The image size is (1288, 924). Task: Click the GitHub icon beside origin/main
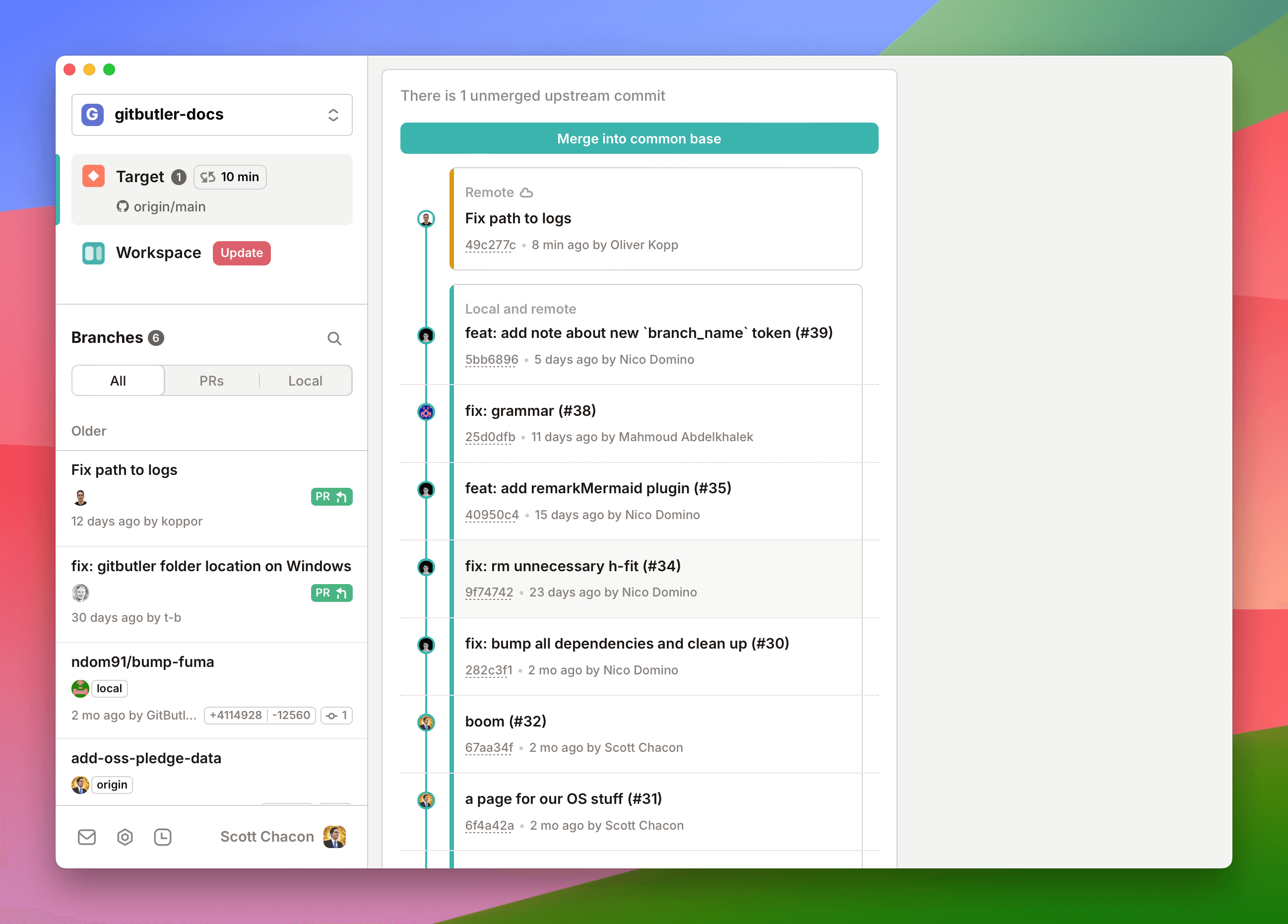click(x=123, y=207)
